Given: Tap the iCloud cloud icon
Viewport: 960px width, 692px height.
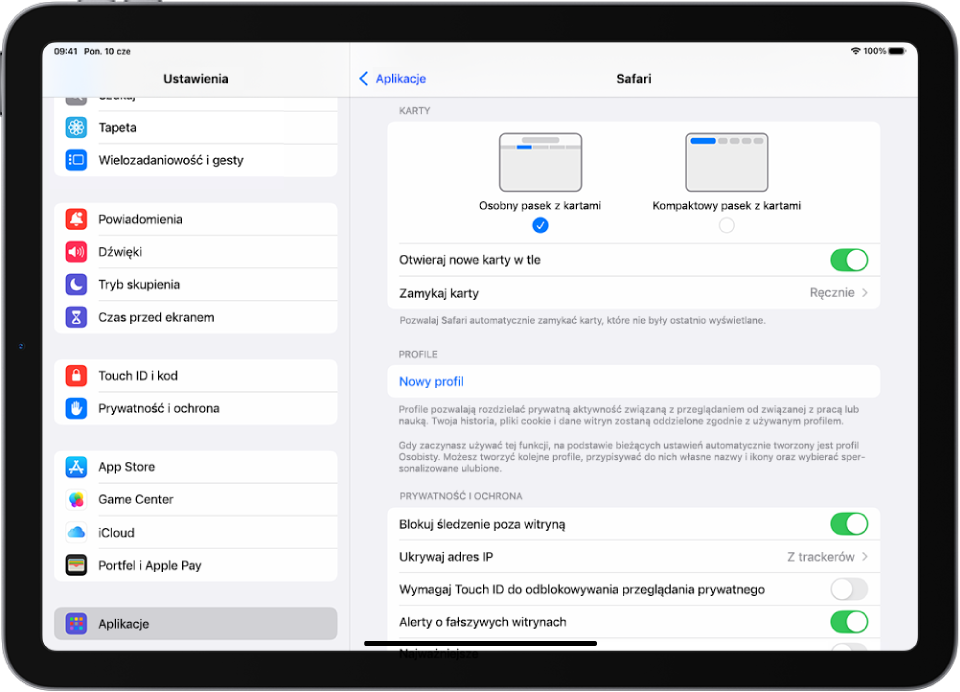Looking at the screenshot, I should (x=76, y=533).
